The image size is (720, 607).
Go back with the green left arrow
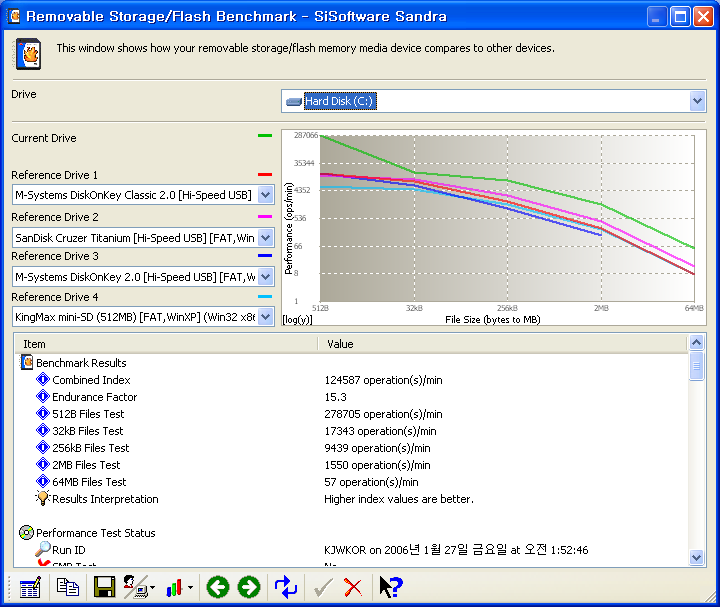click(x=218, y=587)
